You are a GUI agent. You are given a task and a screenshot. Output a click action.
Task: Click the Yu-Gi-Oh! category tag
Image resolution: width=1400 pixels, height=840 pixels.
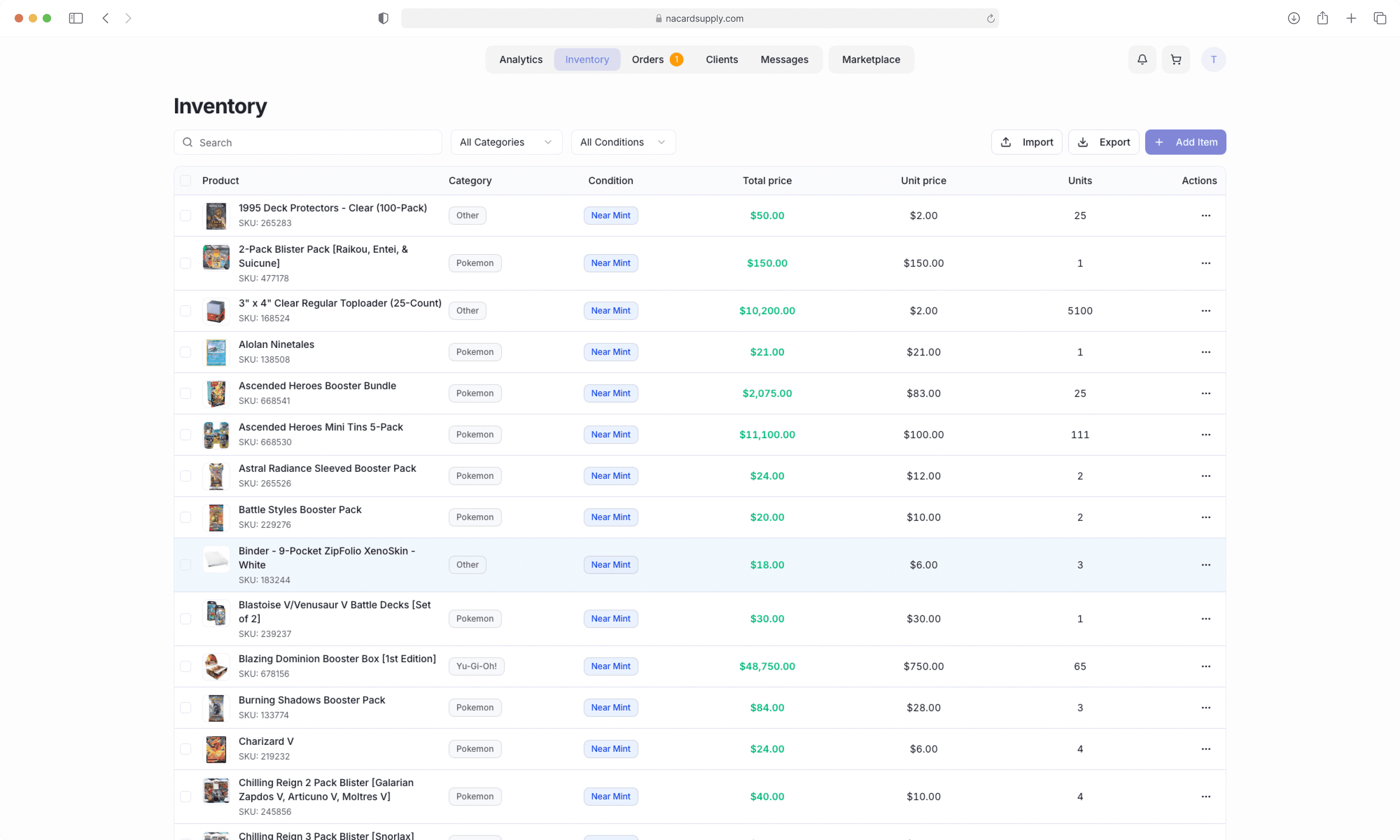click(476, 666)
